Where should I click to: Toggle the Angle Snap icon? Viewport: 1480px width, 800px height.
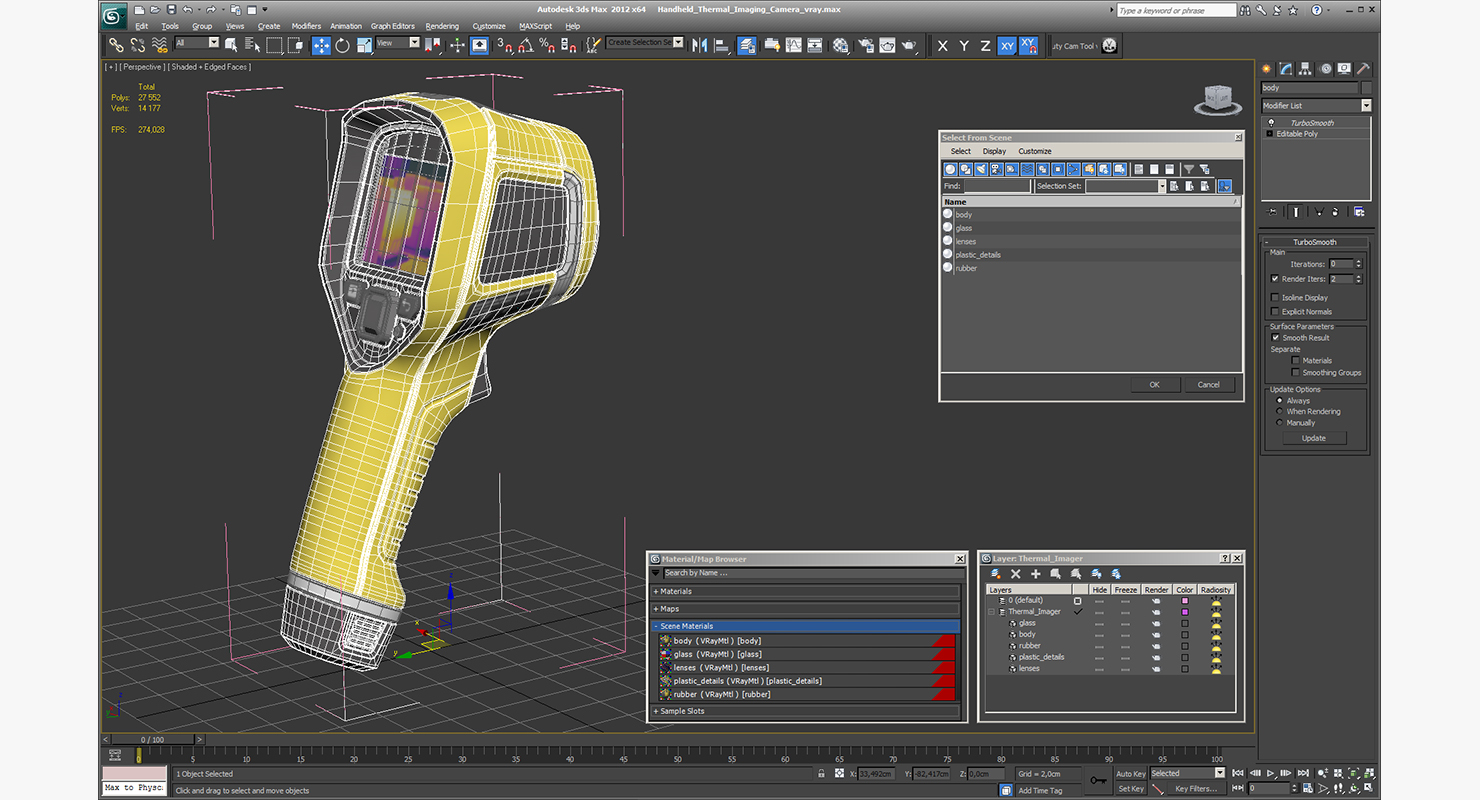pyautogui.click(x=526, y=45)
